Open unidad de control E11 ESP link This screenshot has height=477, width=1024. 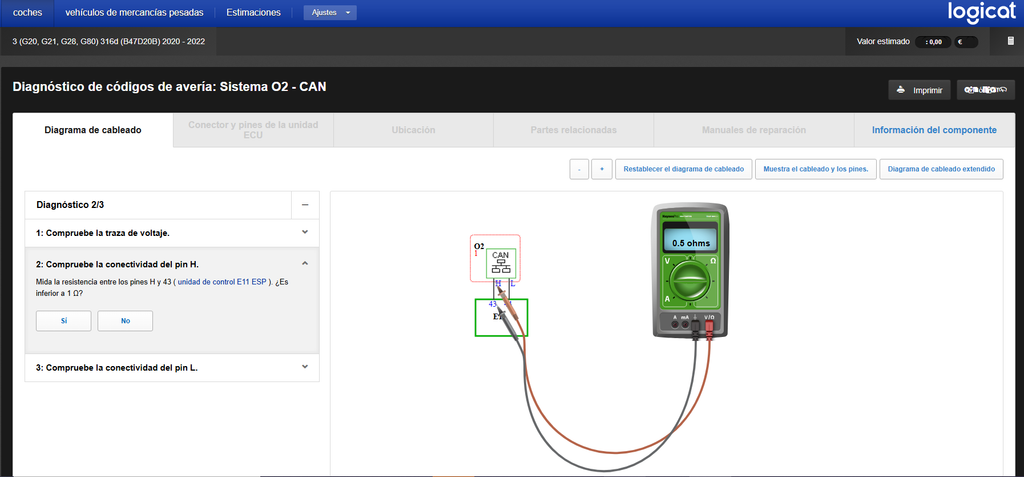(x=222, y=282)
